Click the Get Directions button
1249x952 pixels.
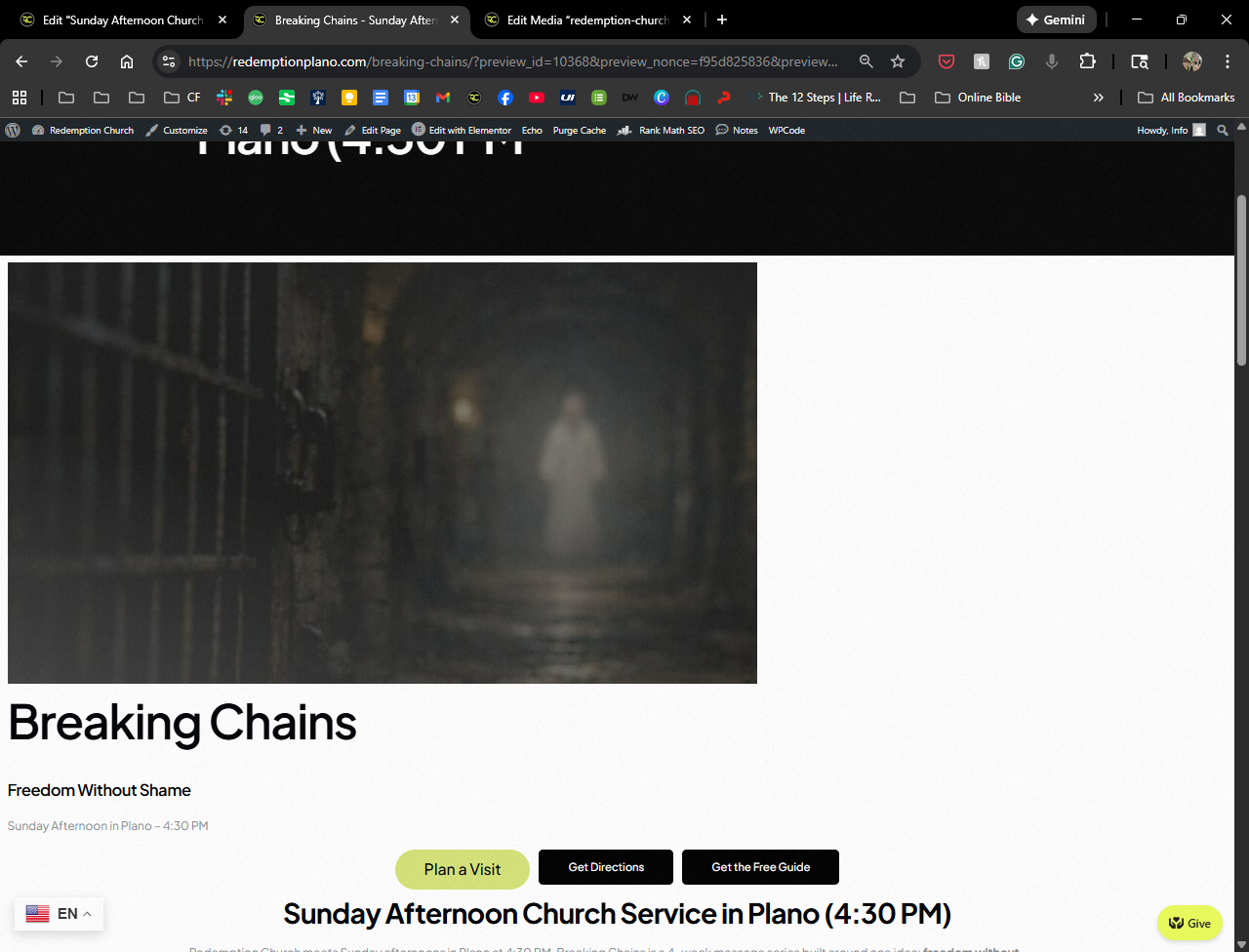[606, 867]
